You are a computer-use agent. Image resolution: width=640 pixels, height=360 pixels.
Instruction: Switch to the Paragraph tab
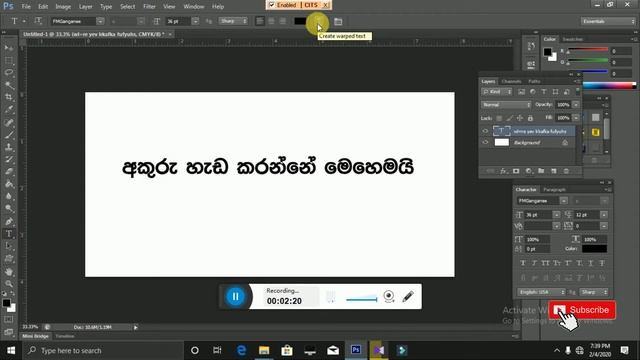coord(554,189)
